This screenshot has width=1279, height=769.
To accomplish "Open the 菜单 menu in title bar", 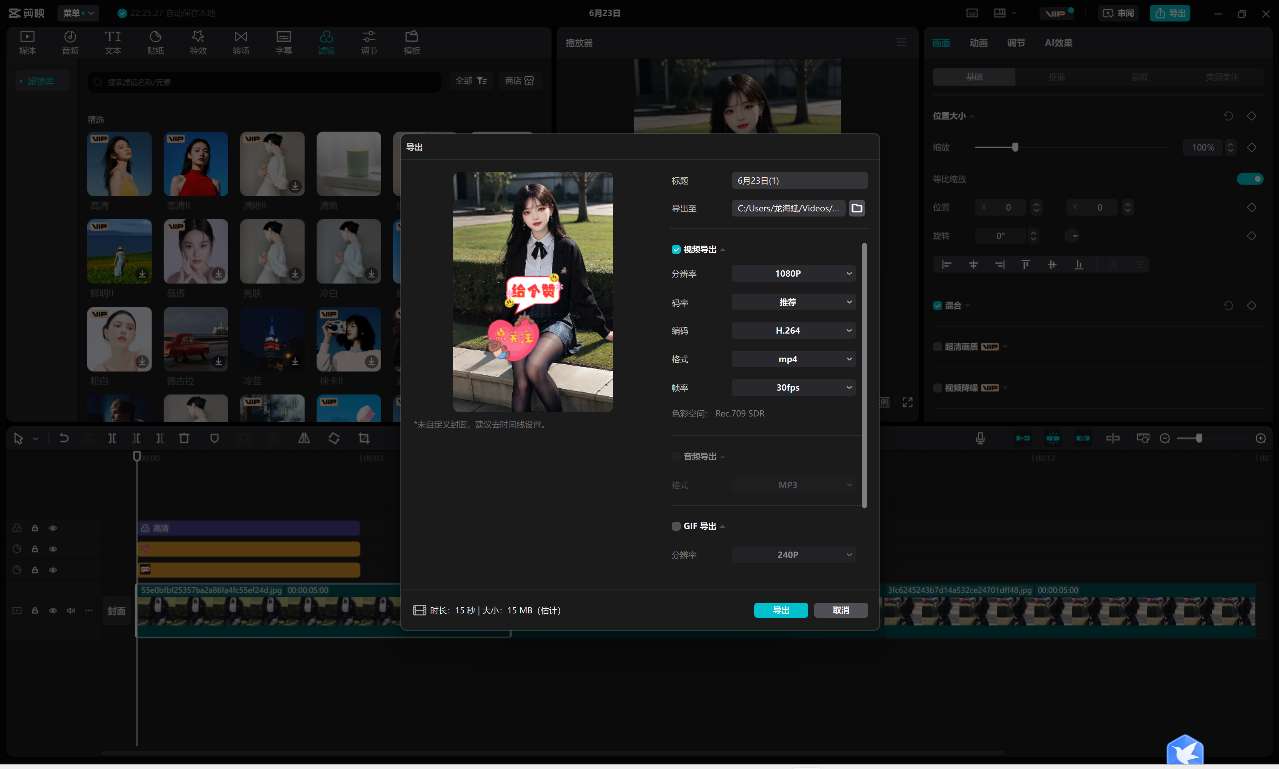I will pos(77,13).
